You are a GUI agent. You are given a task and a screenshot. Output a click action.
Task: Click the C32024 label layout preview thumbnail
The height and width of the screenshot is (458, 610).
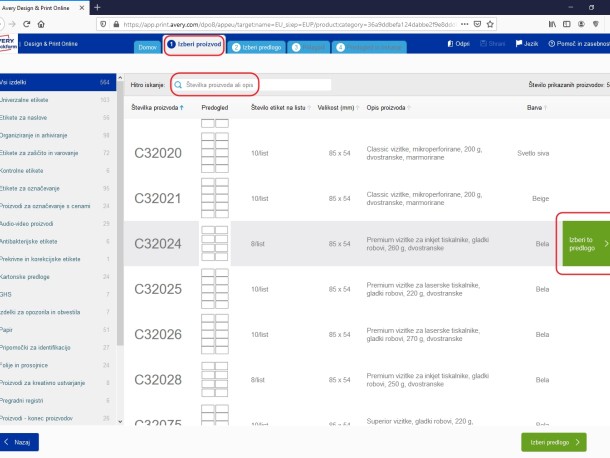point(215,244)
